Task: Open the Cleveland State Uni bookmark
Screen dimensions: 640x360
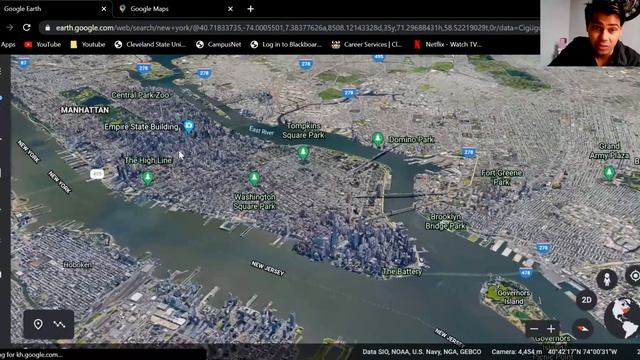Action: (x=150, y=44)
